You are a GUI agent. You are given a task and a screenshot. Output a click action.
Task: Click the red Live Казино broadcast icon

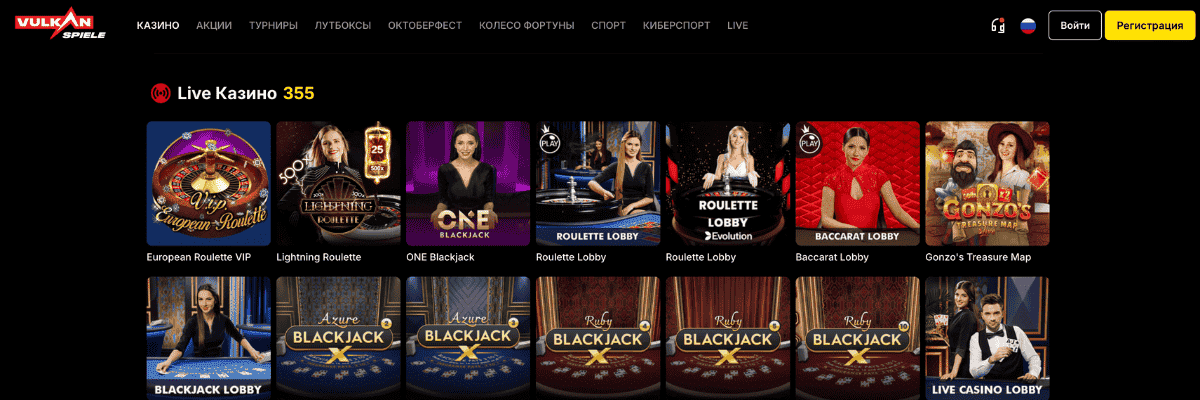point(160,93)
